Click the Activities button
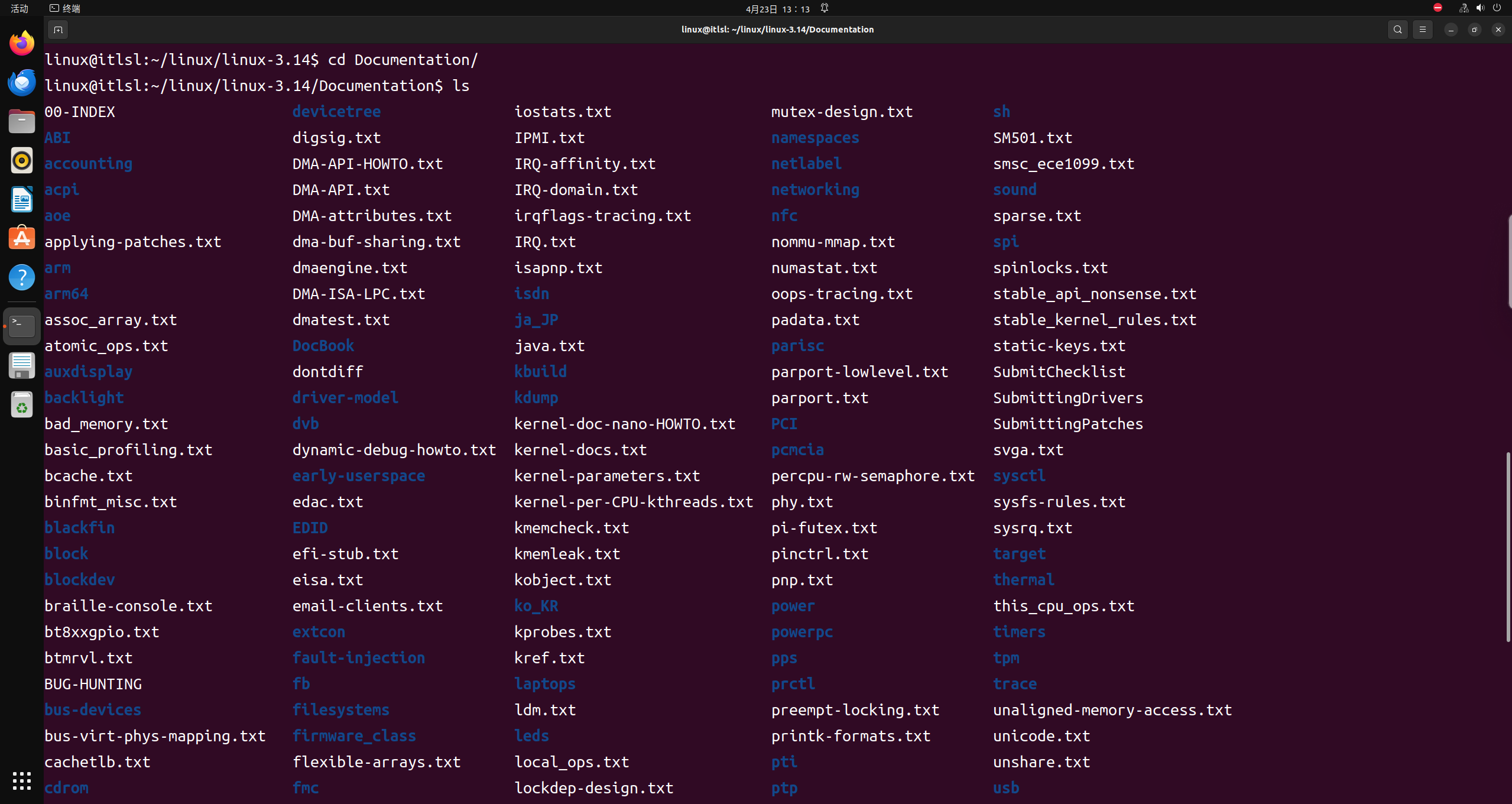The height and width of the screenshot is (804, 1512). click(x=20, y=8)
